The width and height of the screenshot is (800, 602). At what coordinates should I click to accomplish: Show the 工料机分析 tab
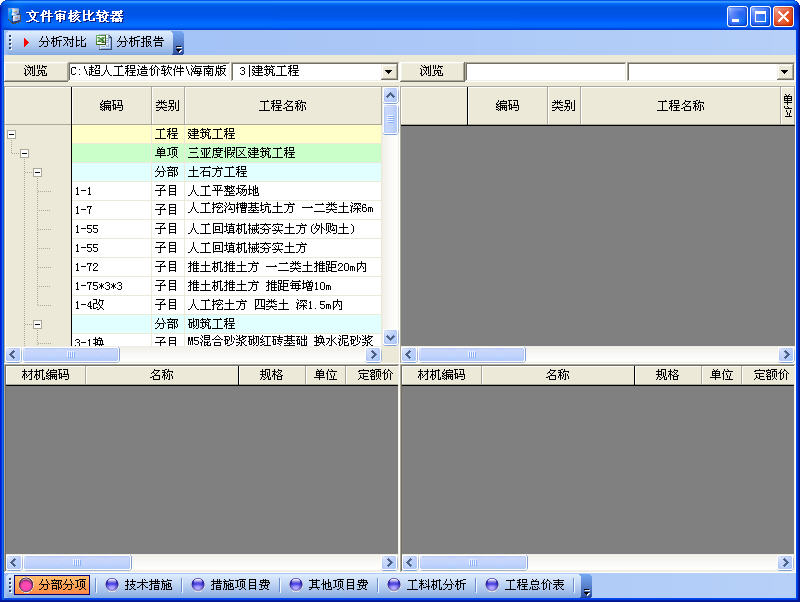click(427, 584)
